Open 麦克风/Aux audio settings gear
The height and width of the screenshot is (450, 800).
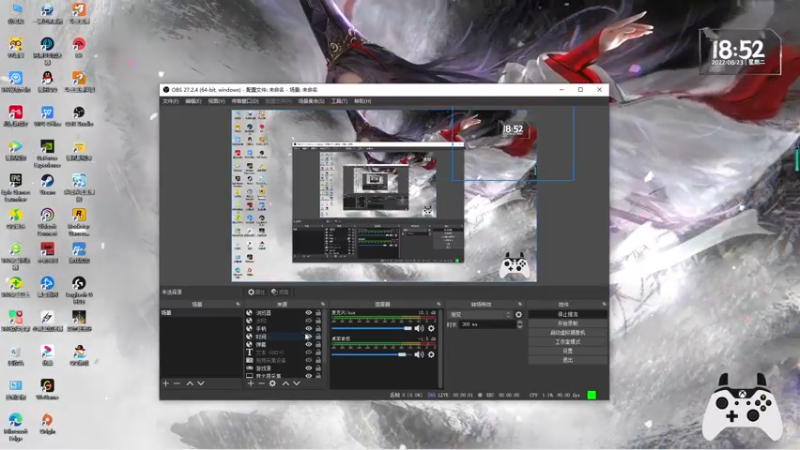pyautogui.click(x=431, y=328)
